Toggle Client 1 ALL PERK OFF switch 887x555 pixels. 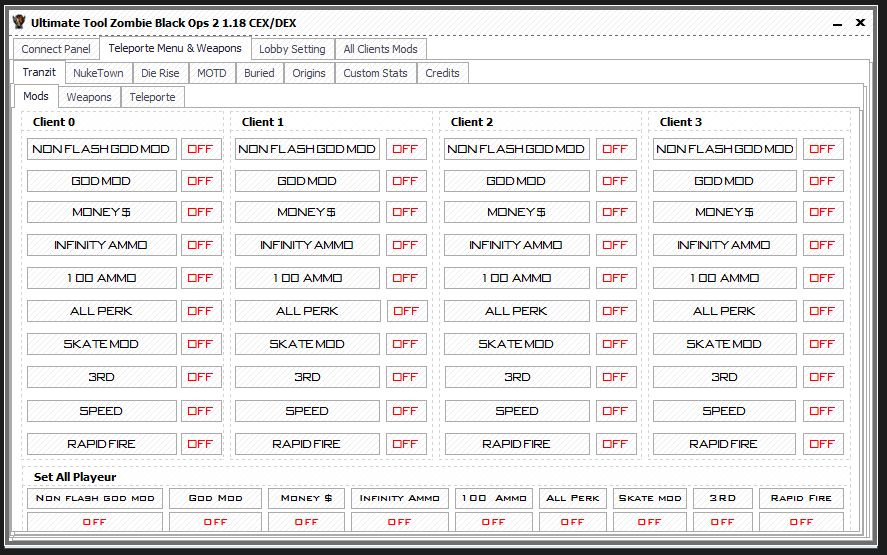point(406,311)
